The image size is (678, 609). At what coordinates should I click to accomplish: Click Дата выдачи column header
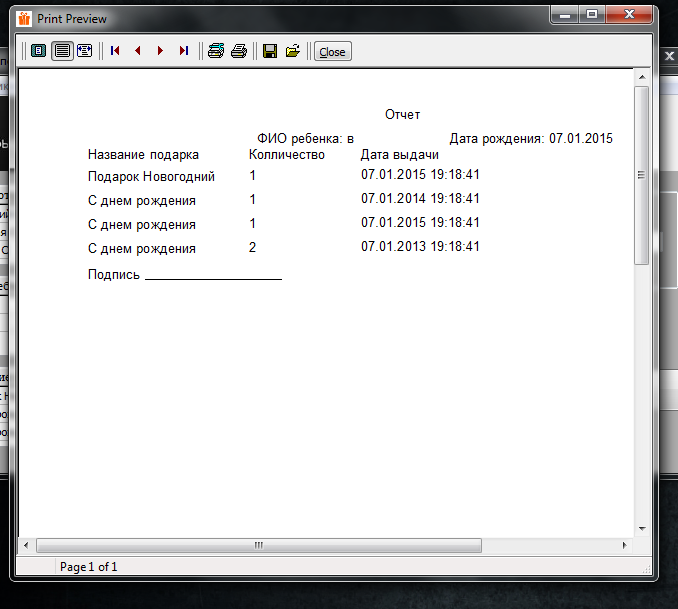coord(400,154)
